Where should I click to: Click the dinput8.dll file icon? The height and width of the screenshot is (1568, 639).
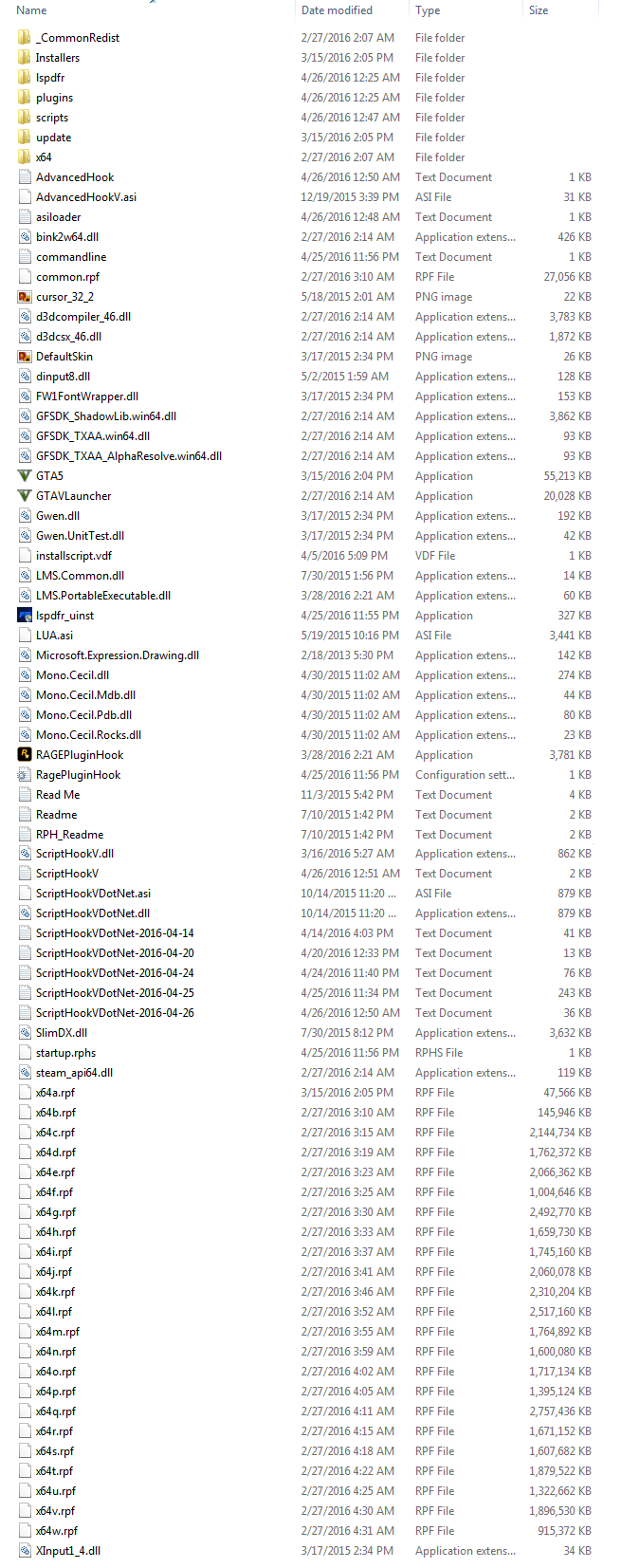point(25,377)
